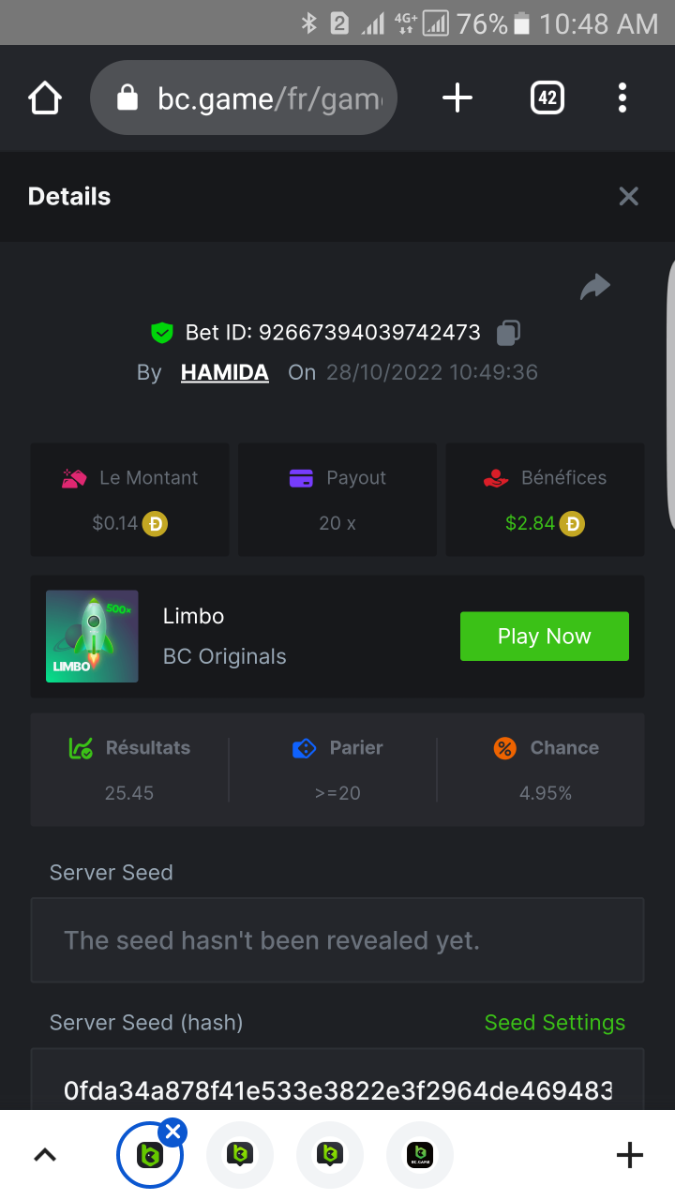Select the Server Seed hash field
The height and width of the screenshot is (1200, 675).
337,1088
